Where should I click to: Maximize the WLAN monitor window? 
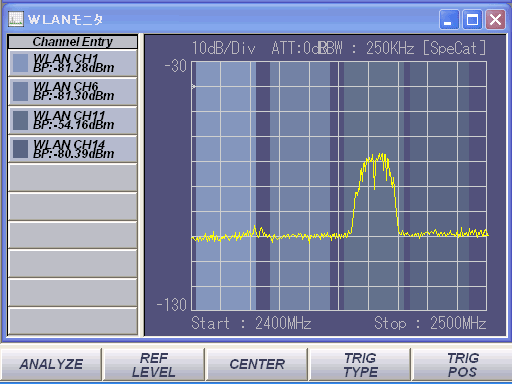tap(472, 20)
